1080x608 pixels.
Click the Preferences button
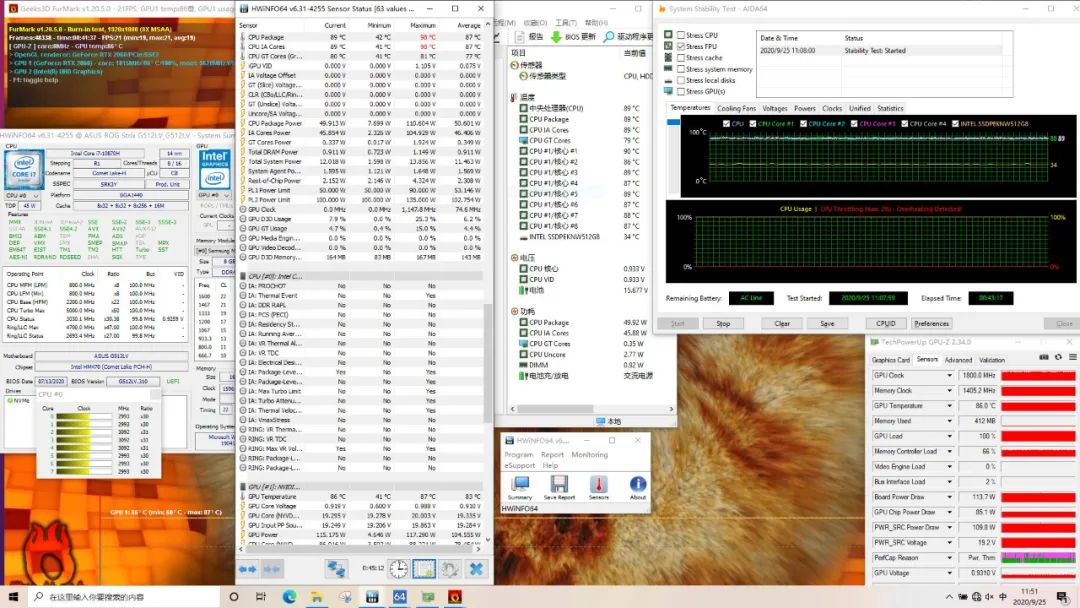coord(931,323)
